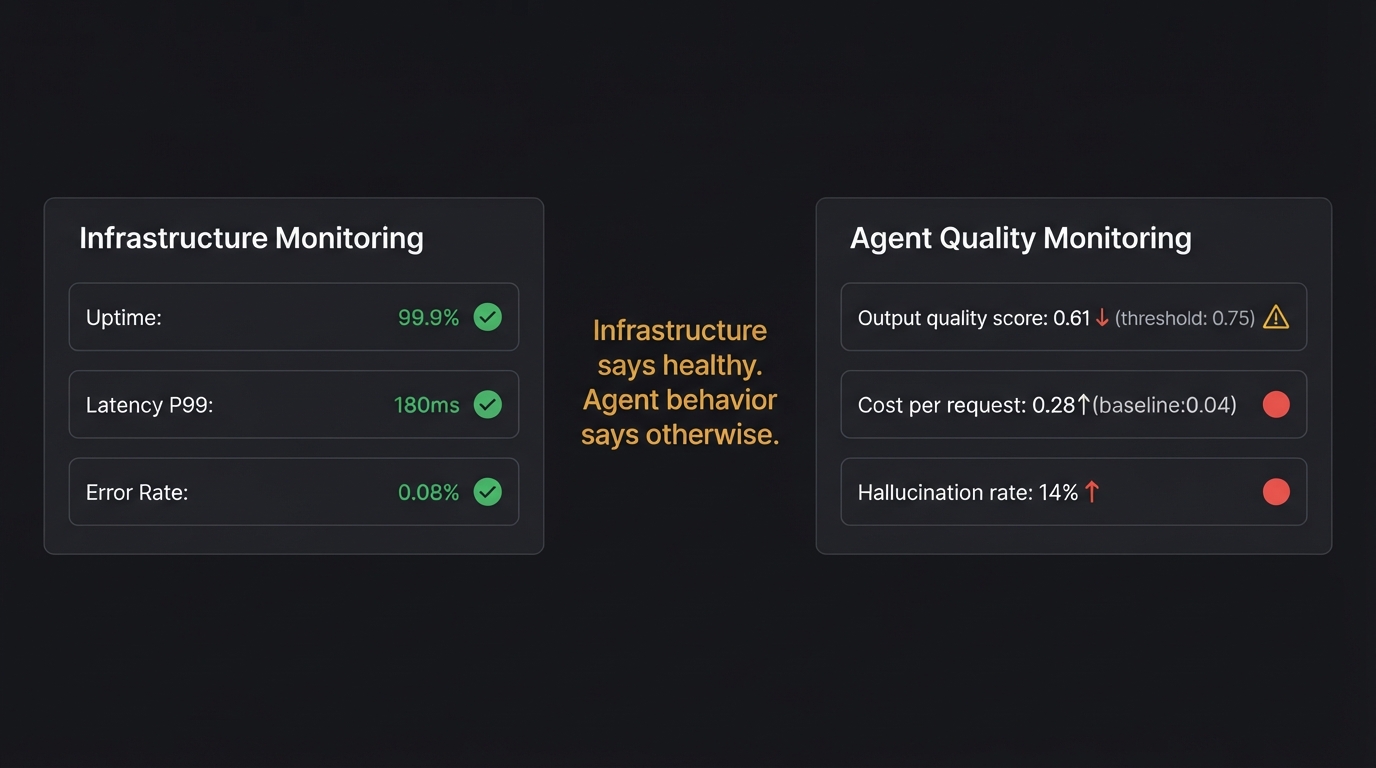This screenshot has width=1376, height=768.
Task: Click the Cost per request label and 0.28 value
Action: 967,405
